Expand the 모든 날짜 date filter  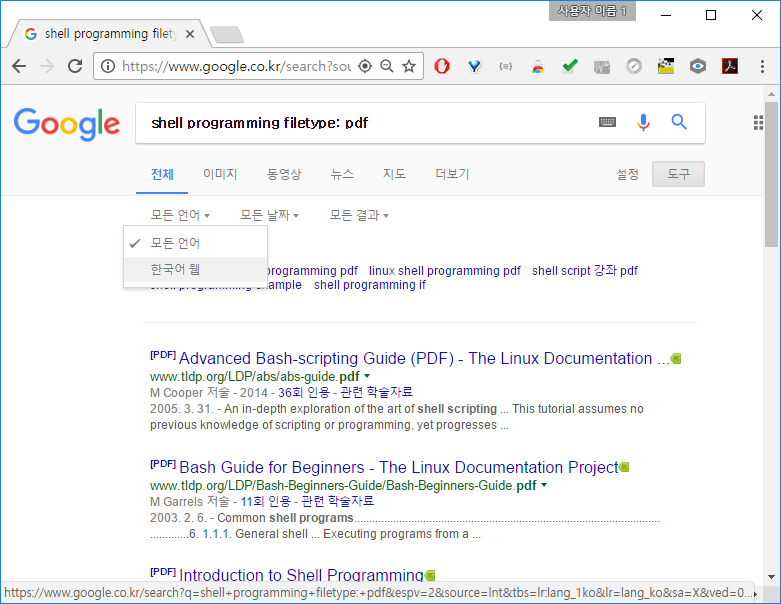[x=269, y=215]
